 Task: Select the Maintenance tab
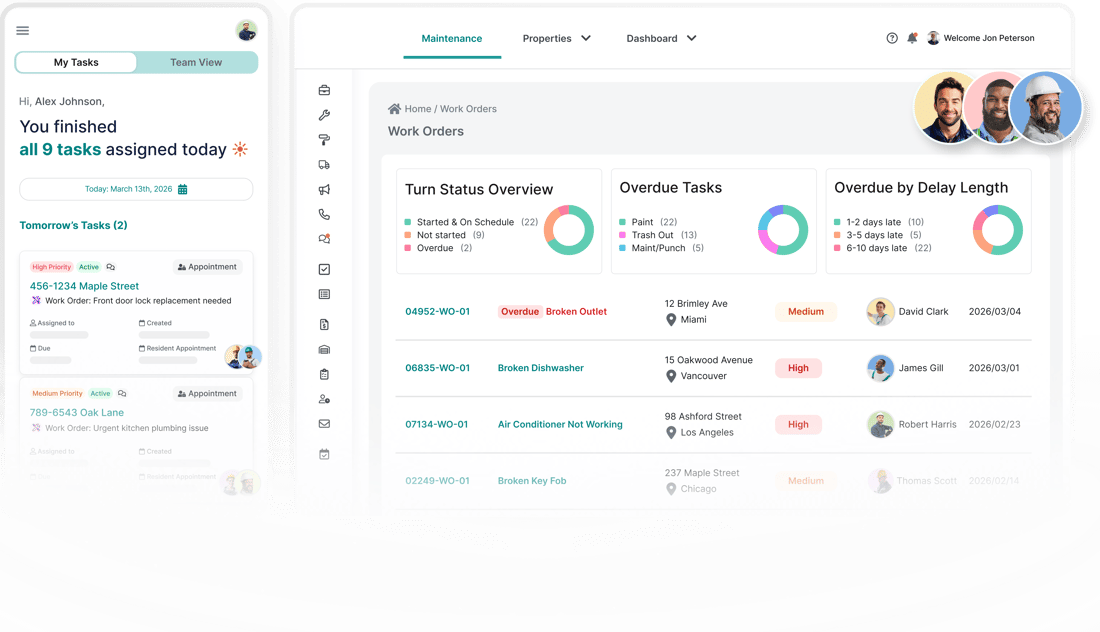coord(451,38)
